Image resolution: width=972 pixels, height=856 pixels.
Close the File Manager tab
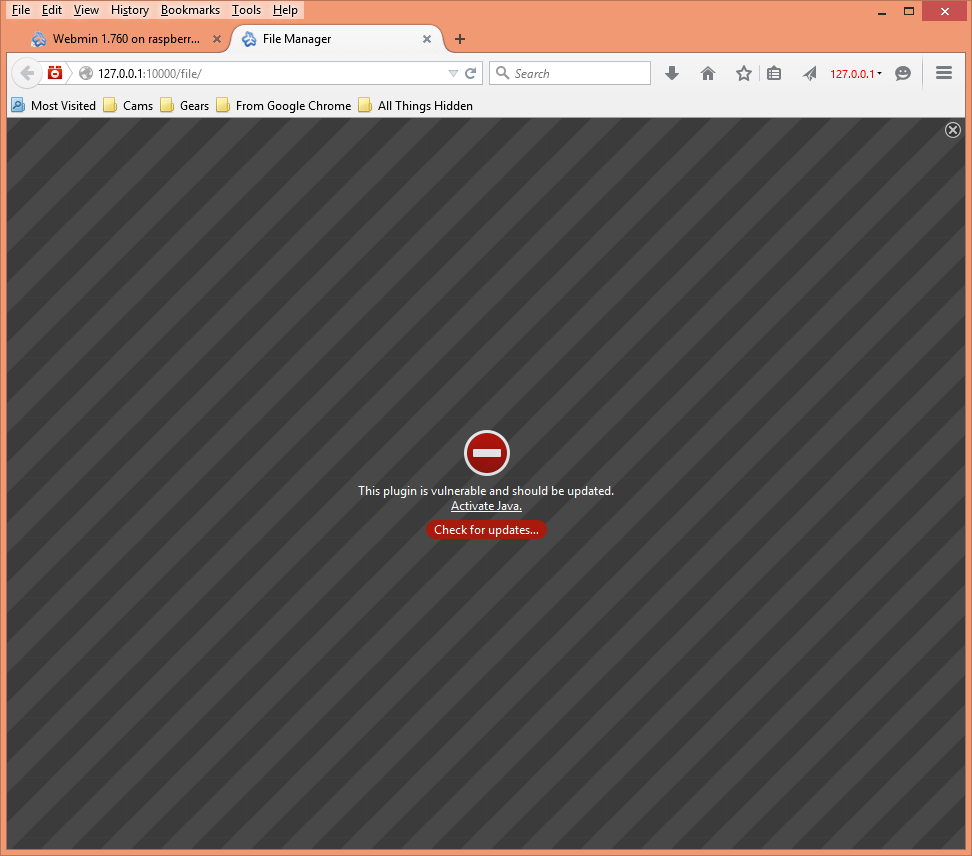pos(427,39)
